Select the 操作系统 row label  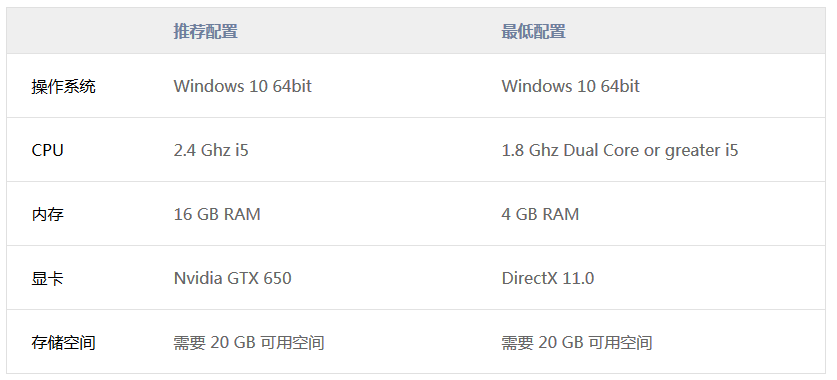pos(64,86)
